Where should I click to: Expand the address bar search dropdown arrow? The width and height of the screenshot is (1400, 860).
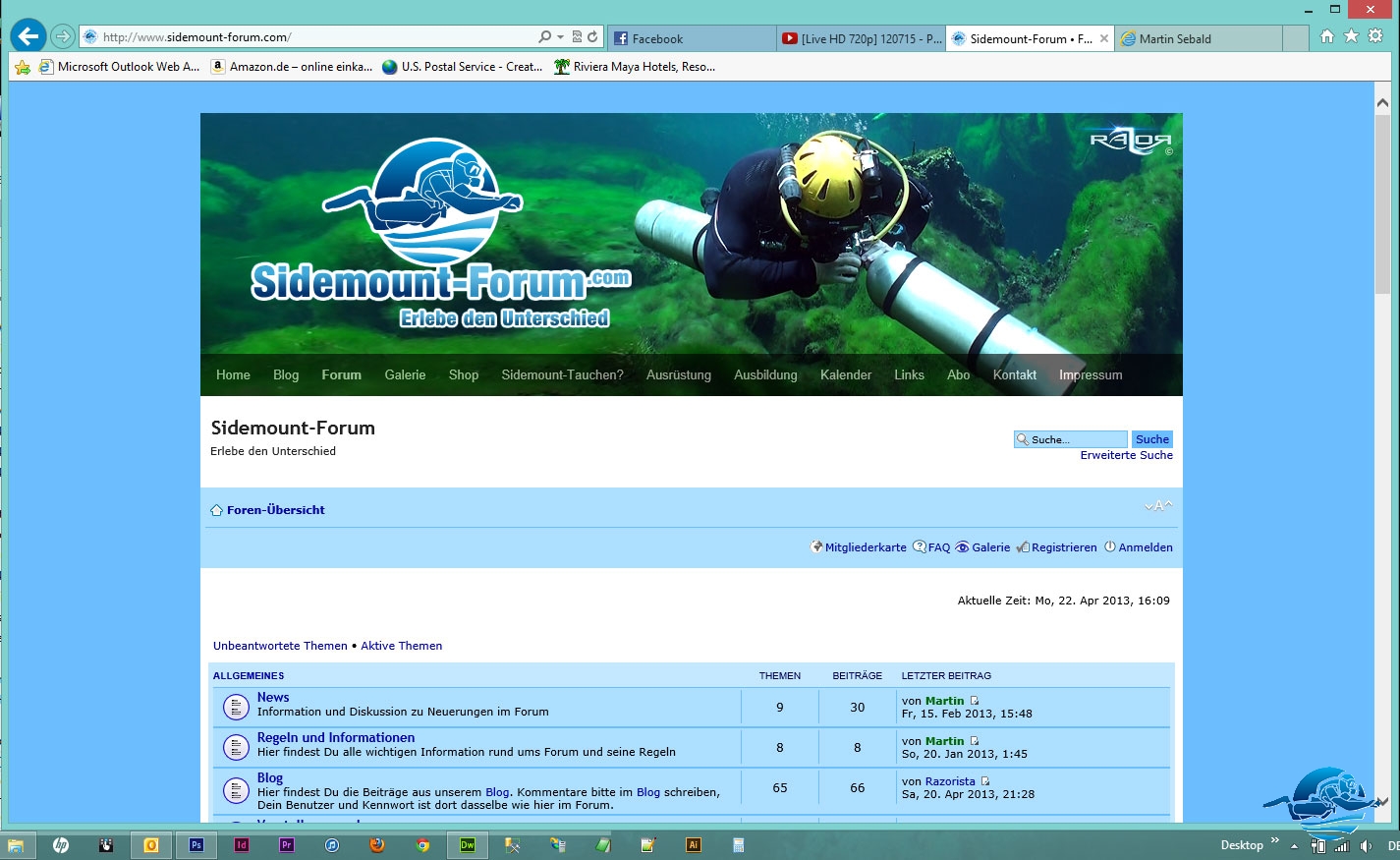(560, 37)
